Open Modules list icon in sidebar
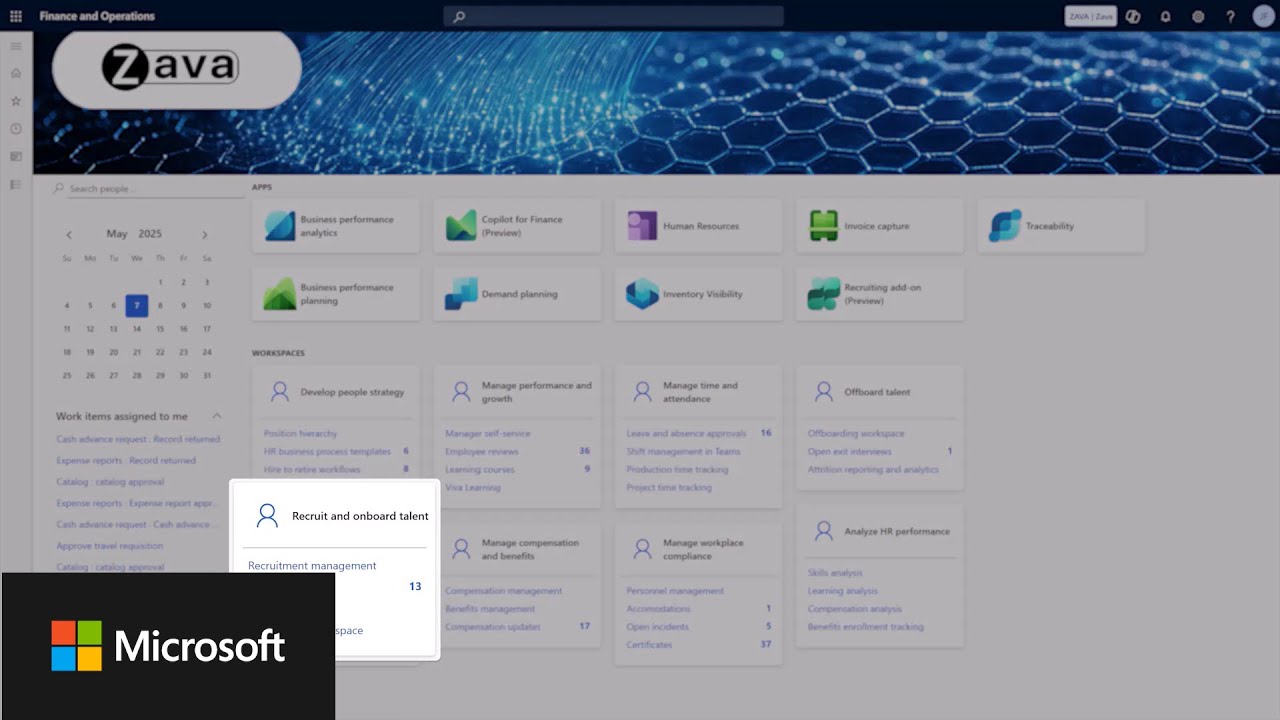1280x720 pixels. (x=16, y=185)
